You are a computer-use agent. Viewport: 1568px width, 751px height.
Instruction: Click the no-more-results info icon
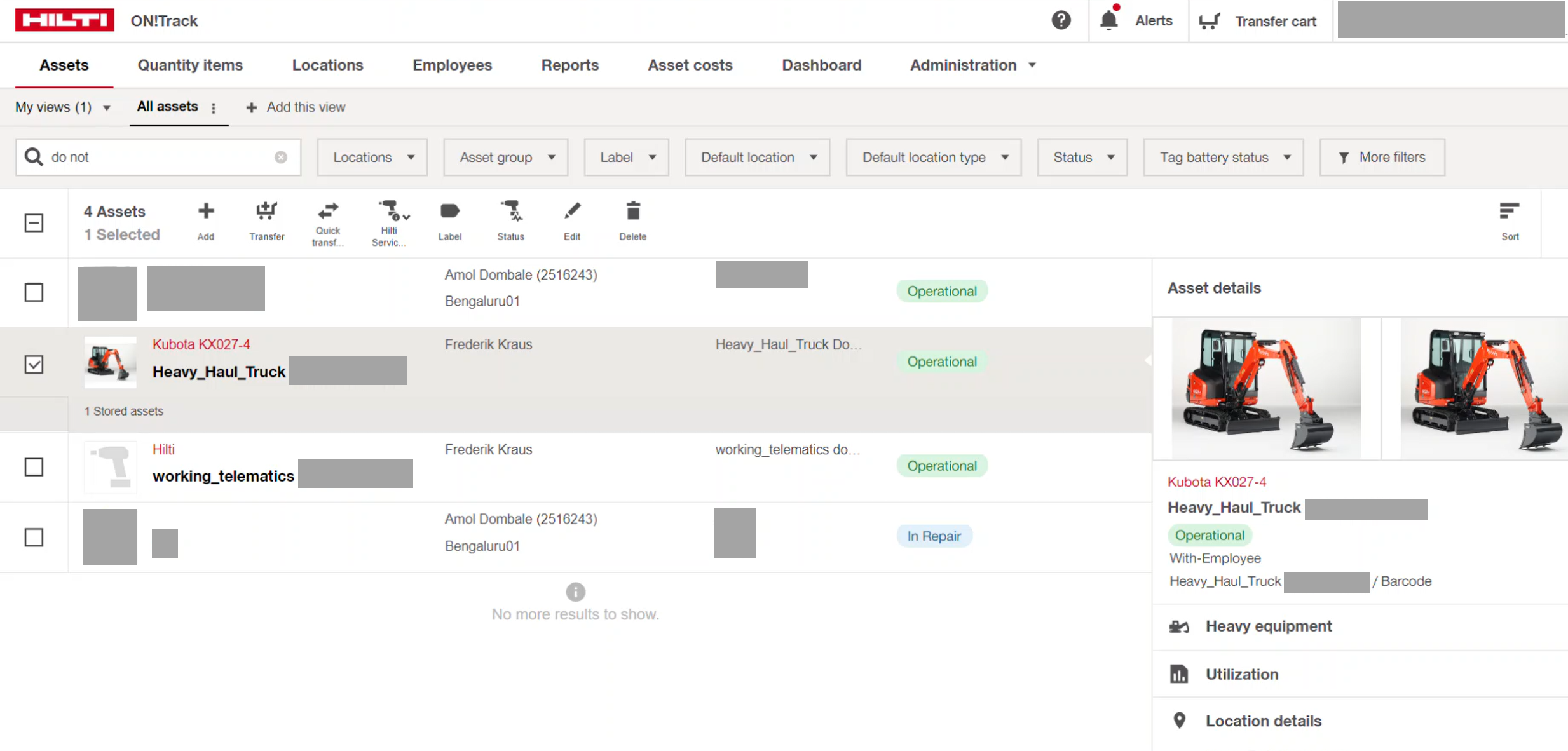point(576,592)
